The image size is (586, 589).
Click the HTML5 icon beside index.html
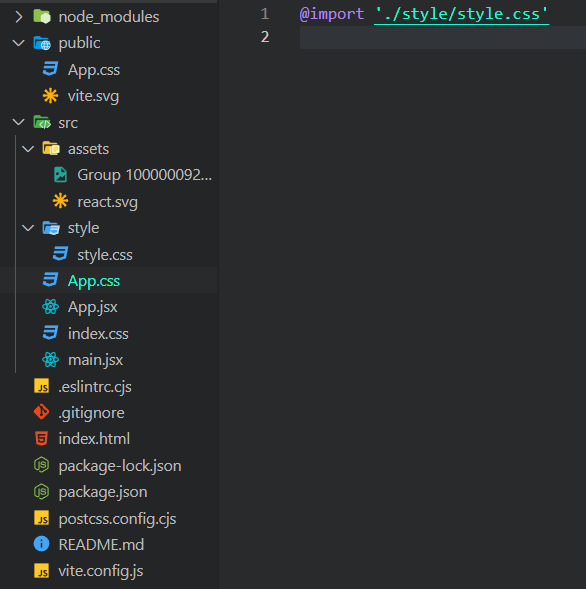(41, 438)
